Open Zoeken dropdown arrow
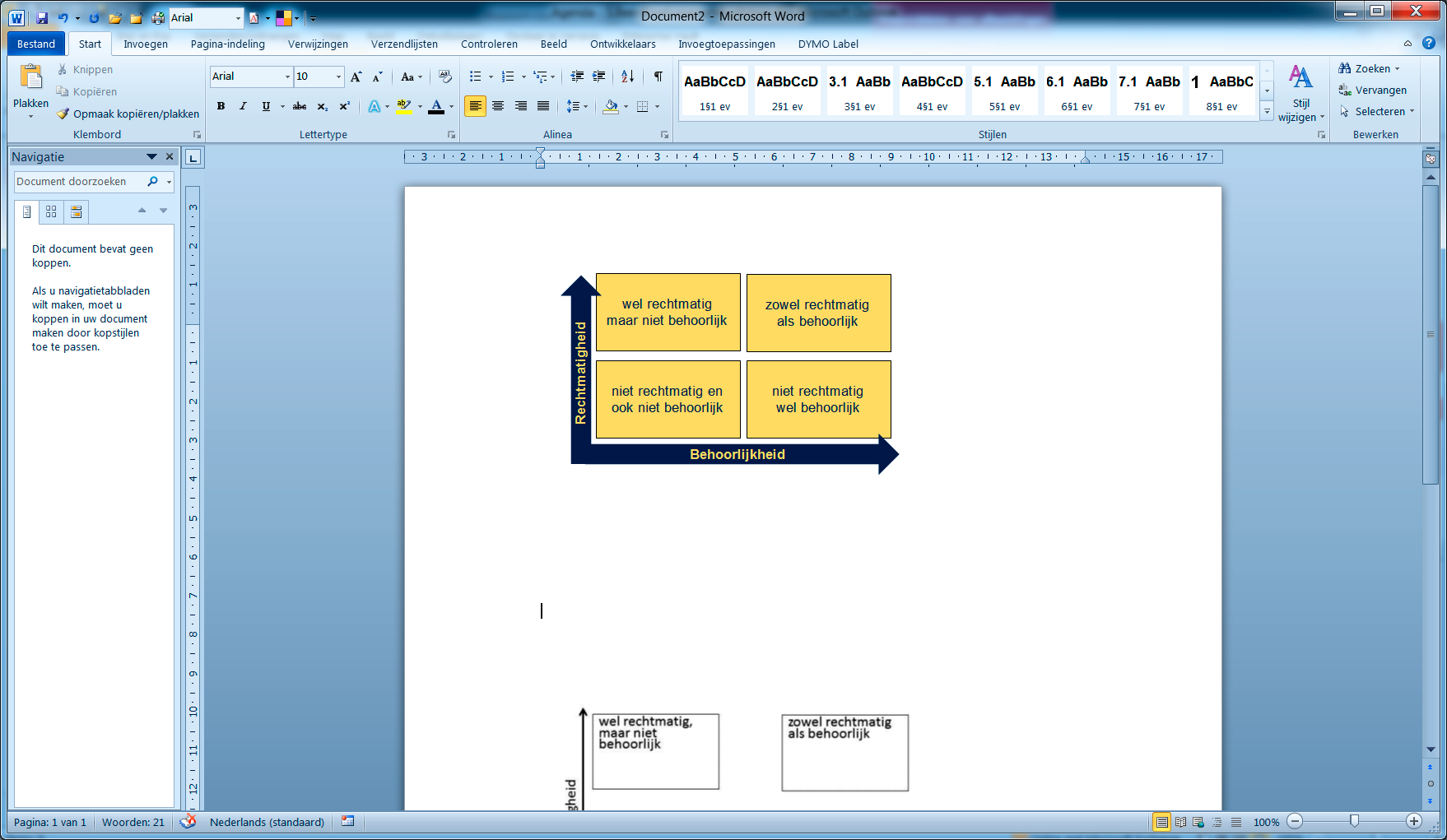 pyautogui.click(x=1398, y=69)
